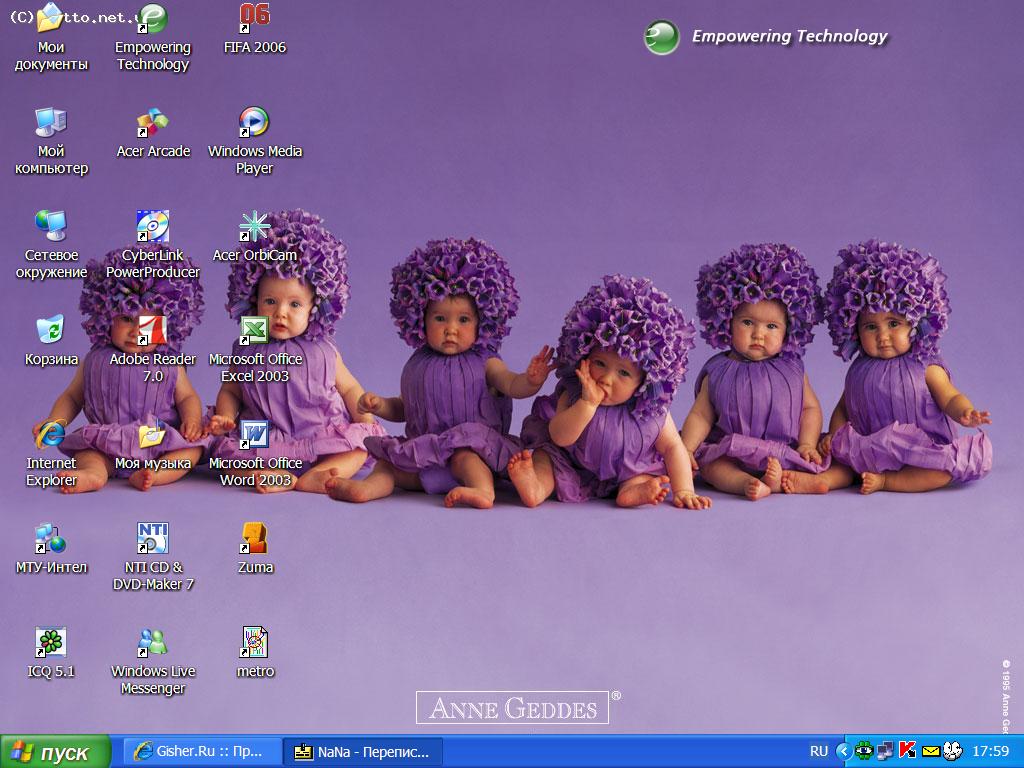Click the Kaspersky icon in the system tray
1024x768 pixels.
908,751
